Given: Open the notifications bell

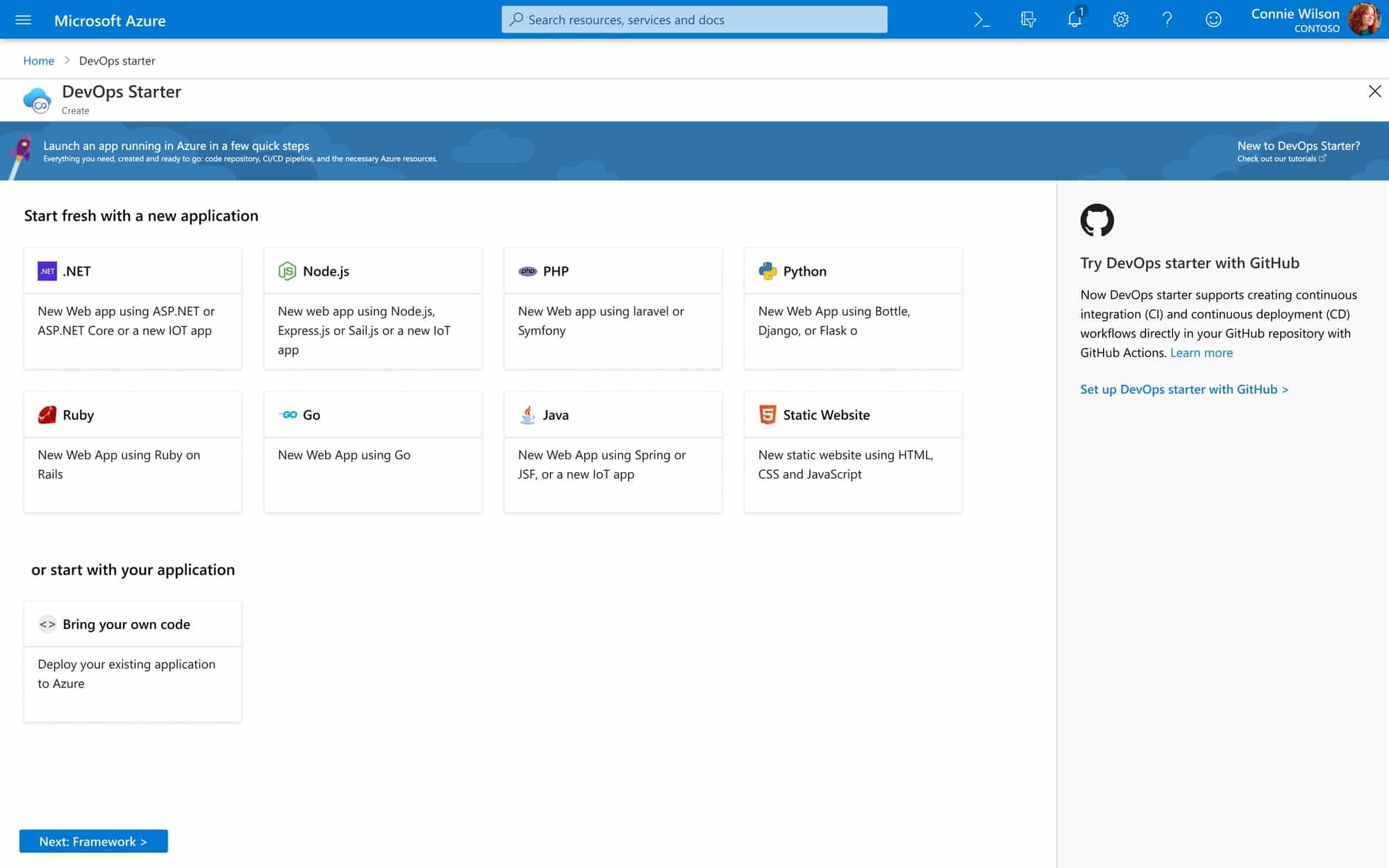Looking at the screenshot, I should 1074,20.
